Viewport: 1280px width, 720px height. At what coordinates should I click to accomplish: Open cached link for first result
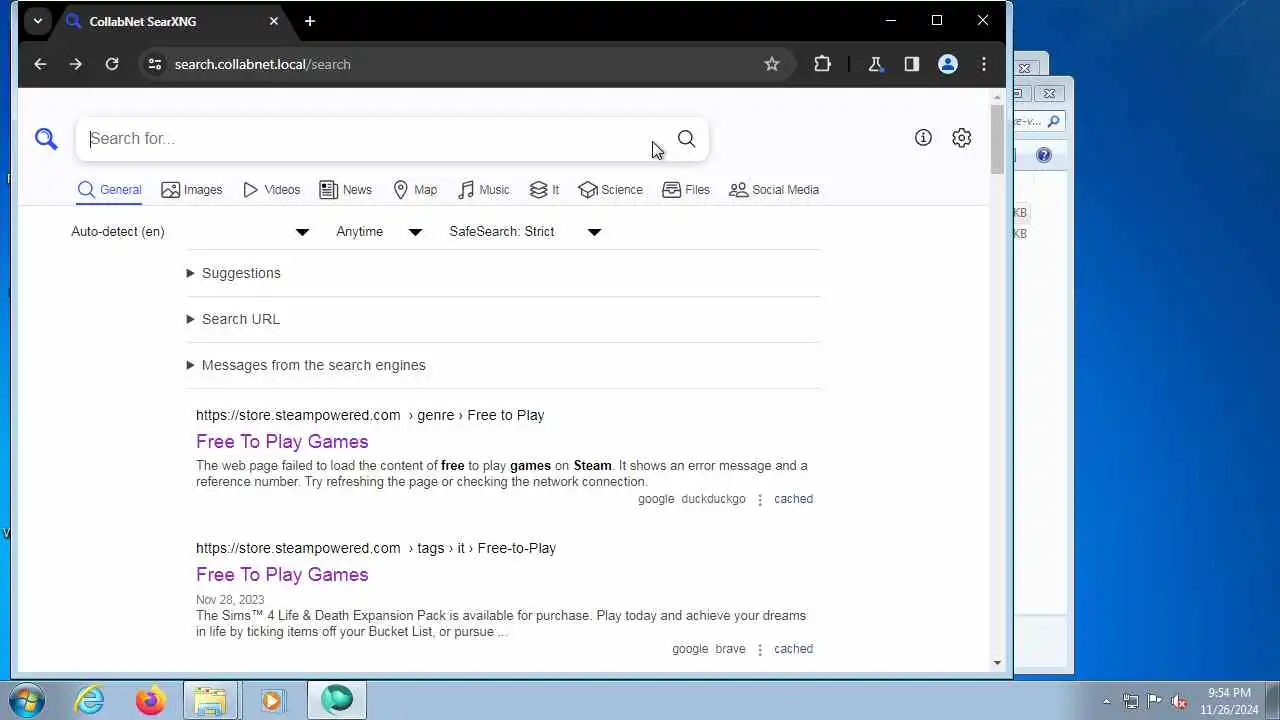[x=793, y=499]
